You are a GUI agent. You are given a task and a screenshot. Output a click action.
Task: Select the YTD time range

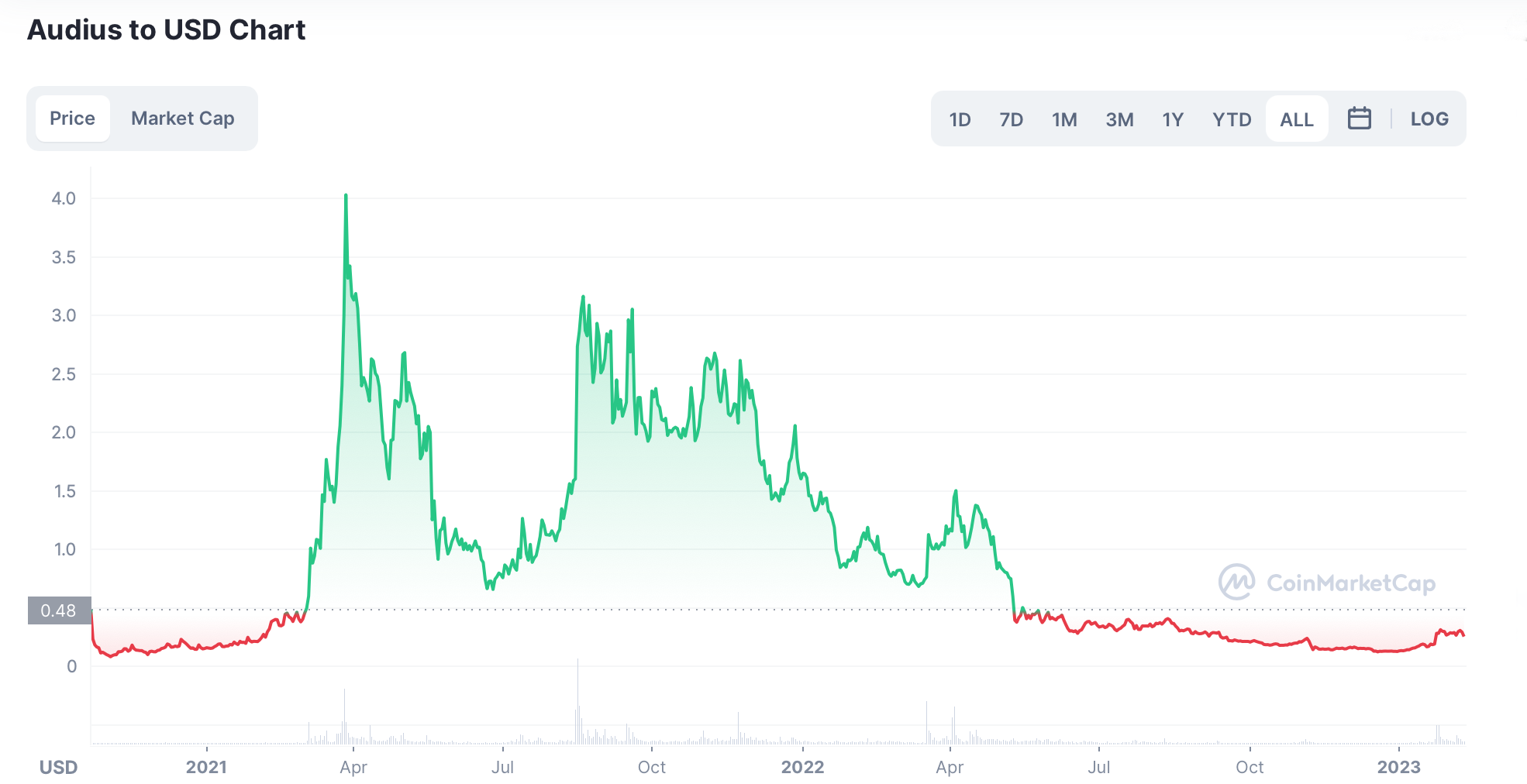point(1232,119)
